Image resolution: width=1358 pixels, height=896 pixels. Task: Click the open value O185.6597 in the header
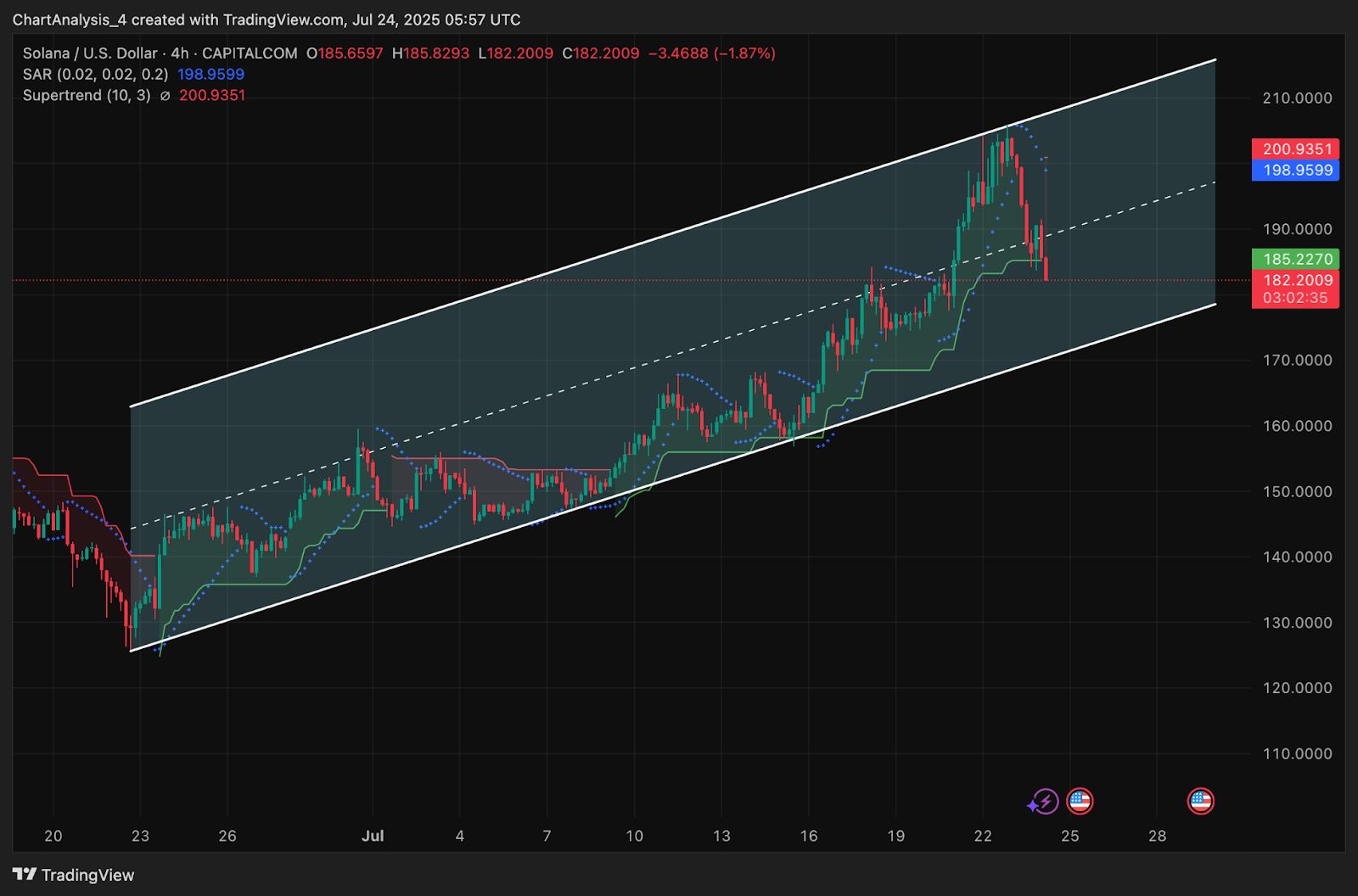click(345, 53)
